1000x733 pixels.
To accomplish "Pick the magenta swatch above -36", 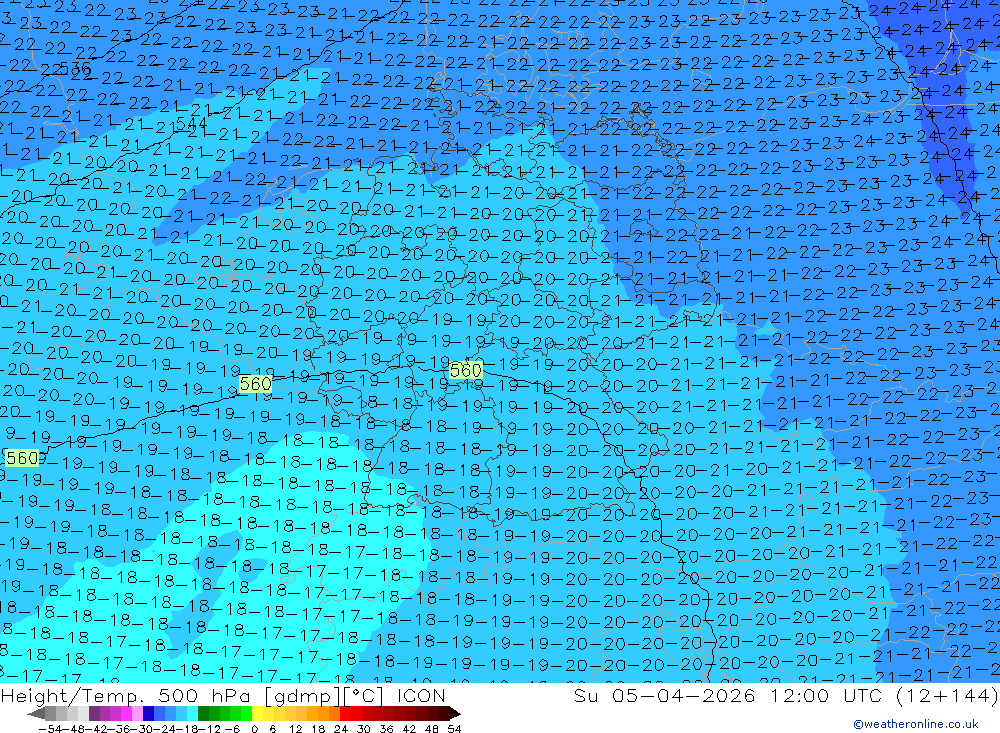I will 126,713.
